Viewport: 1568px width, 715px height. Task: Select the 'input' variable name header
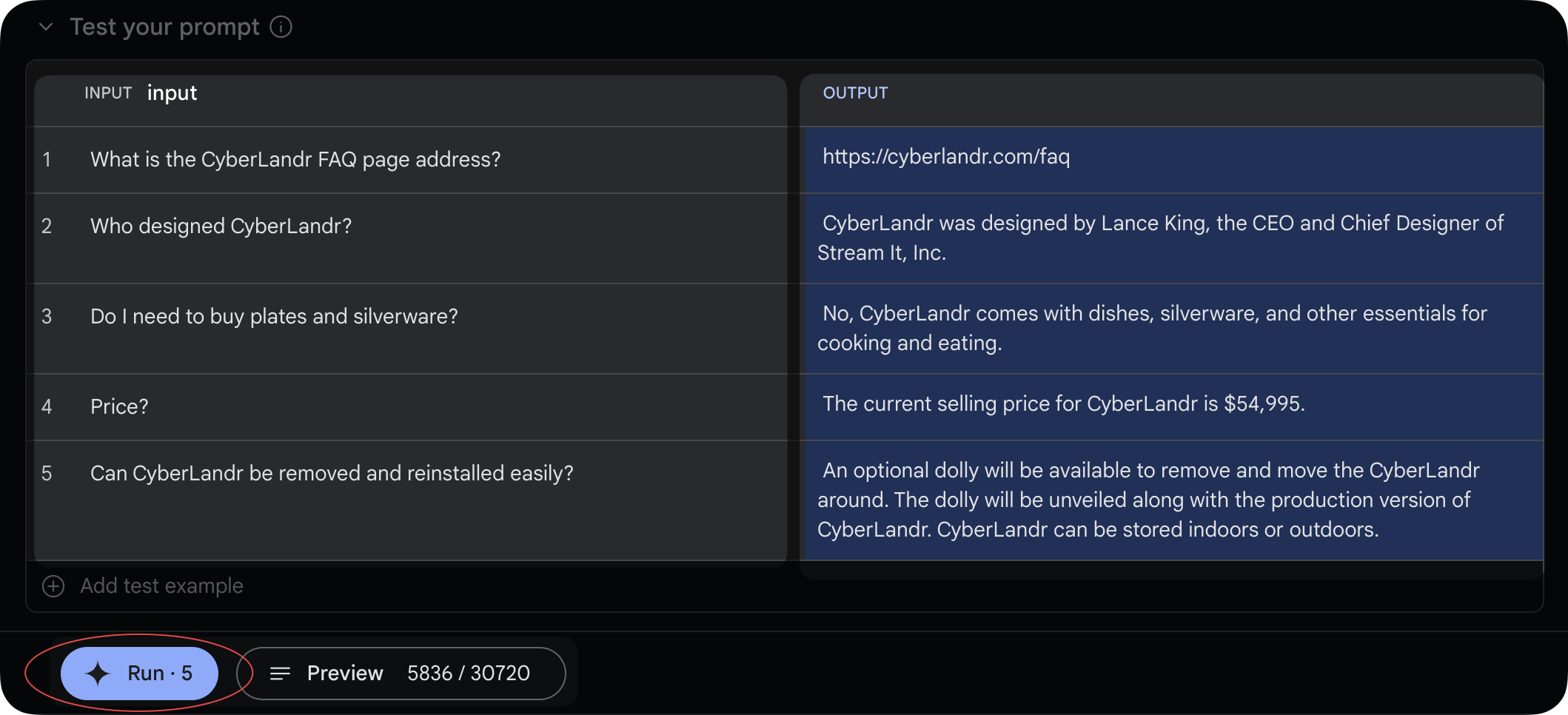coord(172,93)
